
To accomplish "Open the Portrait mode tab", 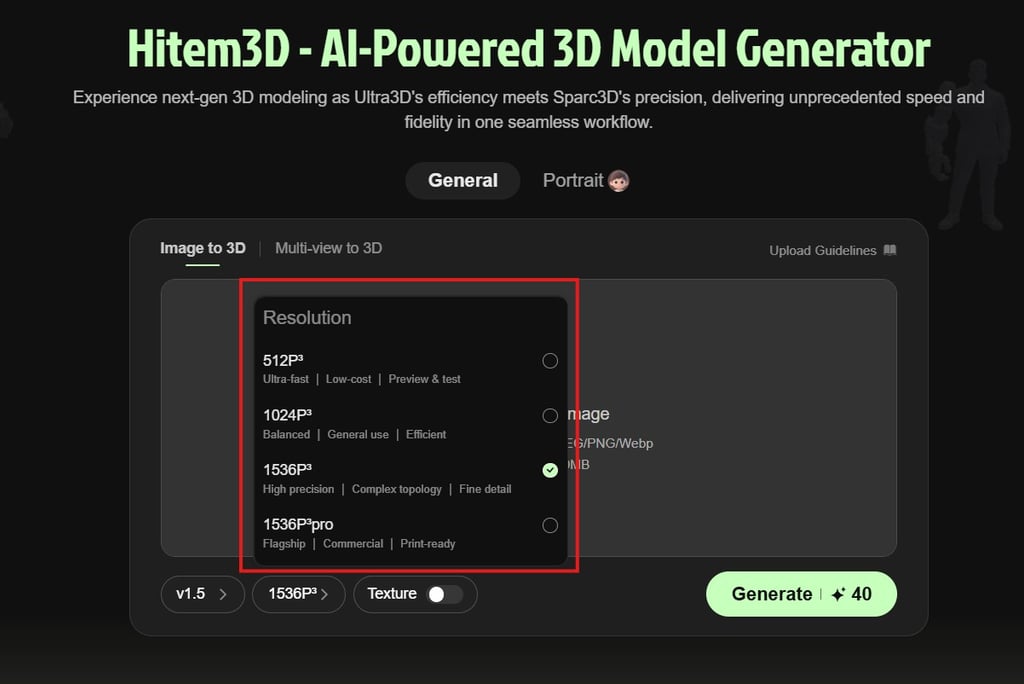I will click(x=573, y=181).
